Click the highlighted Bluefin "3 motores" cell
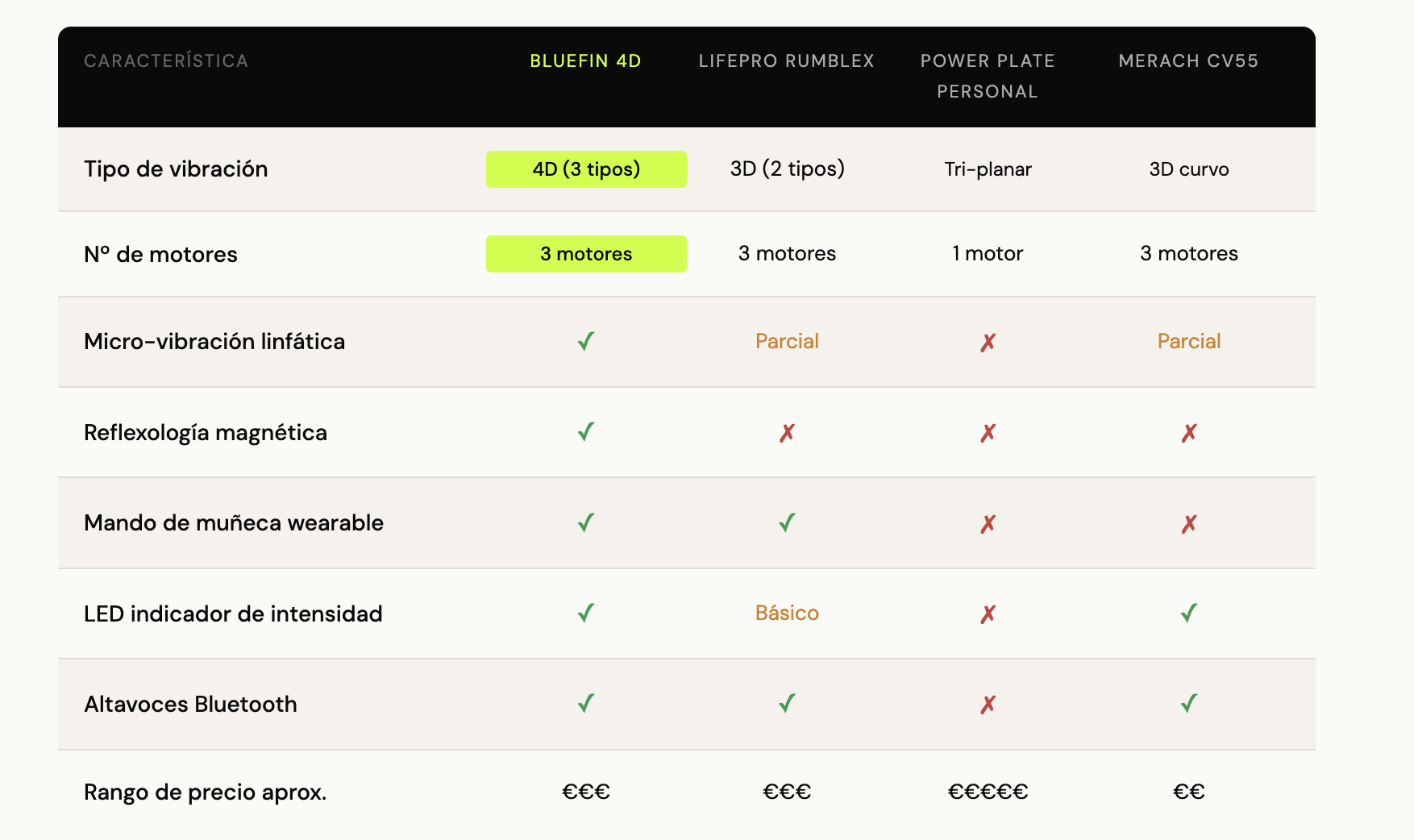The height and width of the screenshot is (840, 1414). point(586,254)
